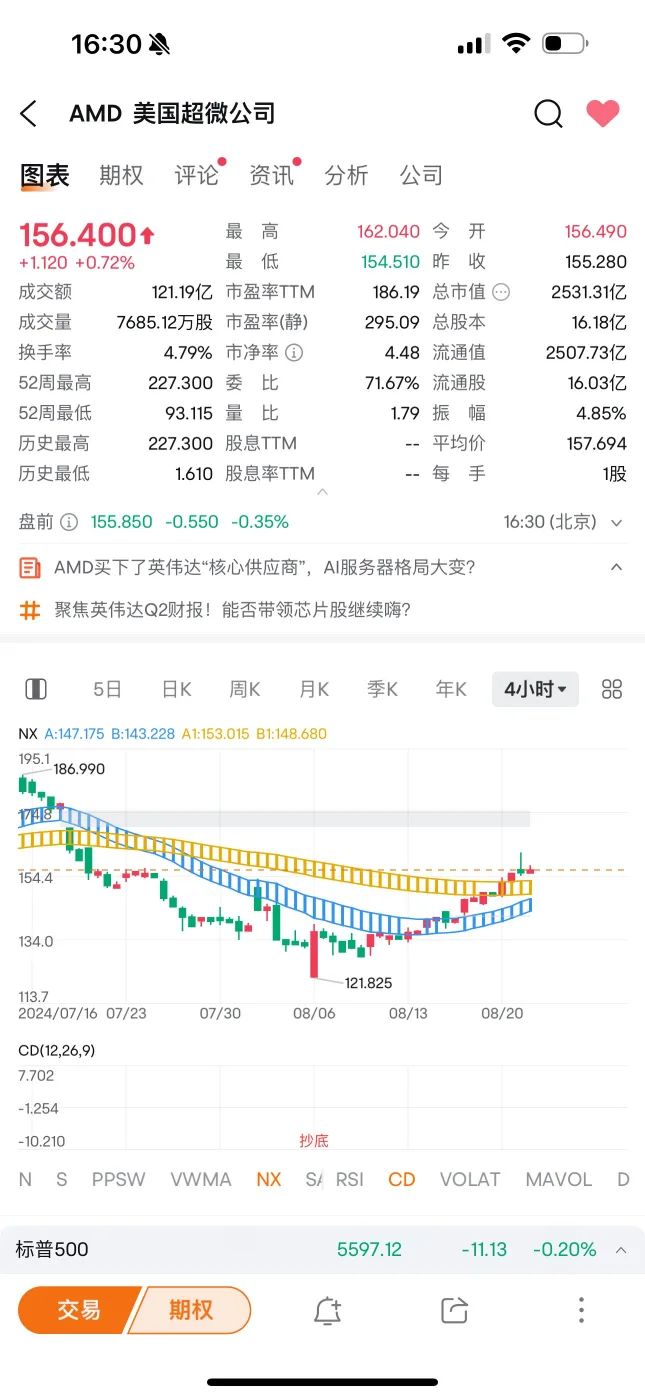
Task: Toggle the NX main indicator
Action: click(269, 1180)
